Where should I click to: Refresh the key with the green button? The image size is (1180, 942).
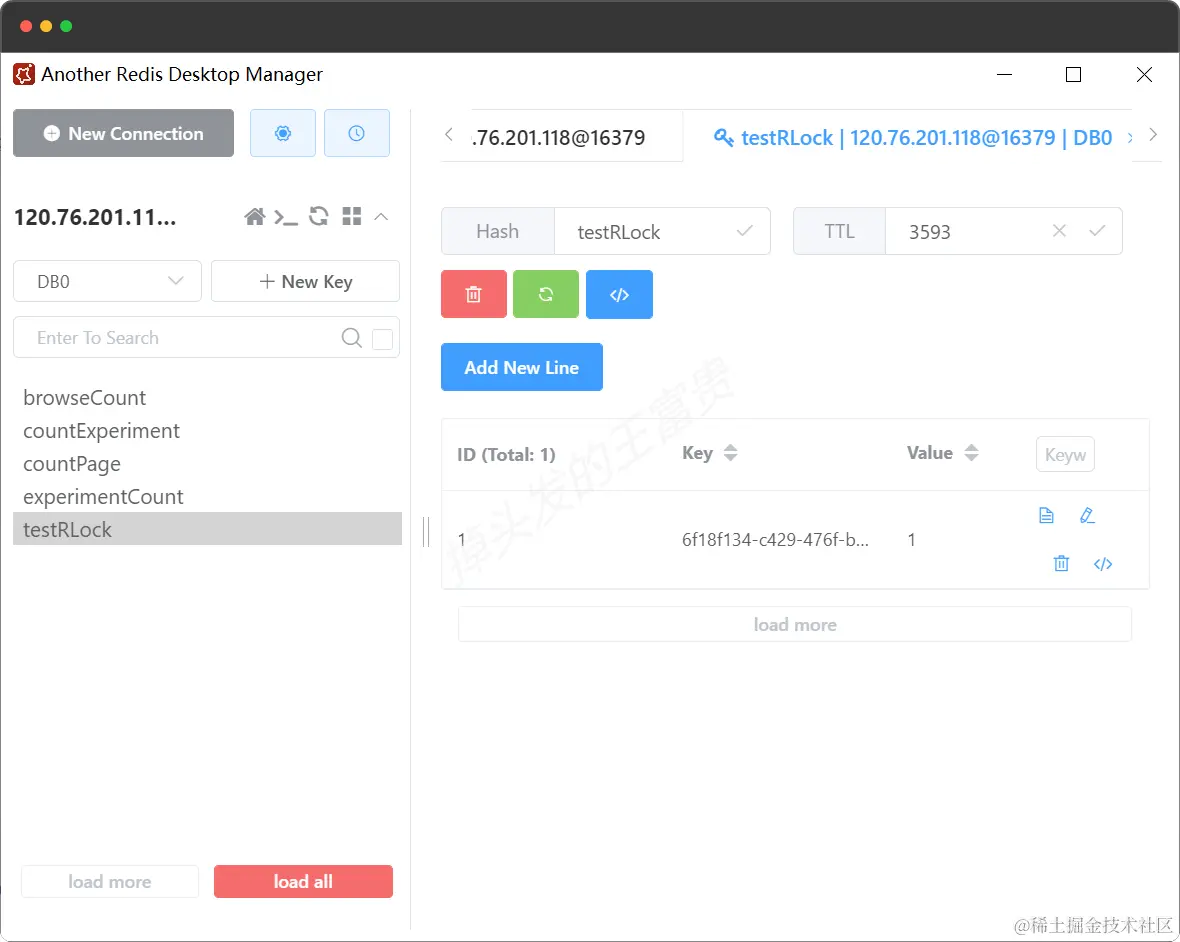(546, 294)
